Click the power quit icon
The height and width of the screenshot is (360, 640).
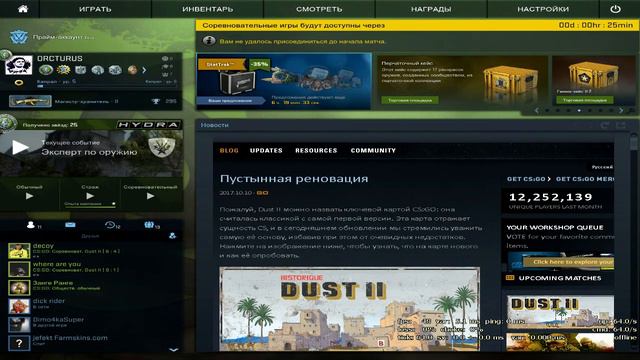(x=615, y=9)
